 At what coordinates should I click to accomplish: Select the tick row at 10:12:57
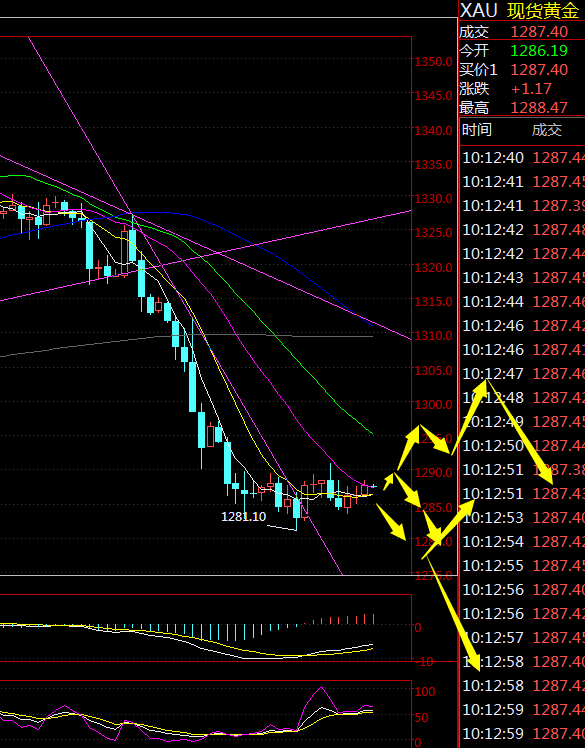click(x=523, y=638)
